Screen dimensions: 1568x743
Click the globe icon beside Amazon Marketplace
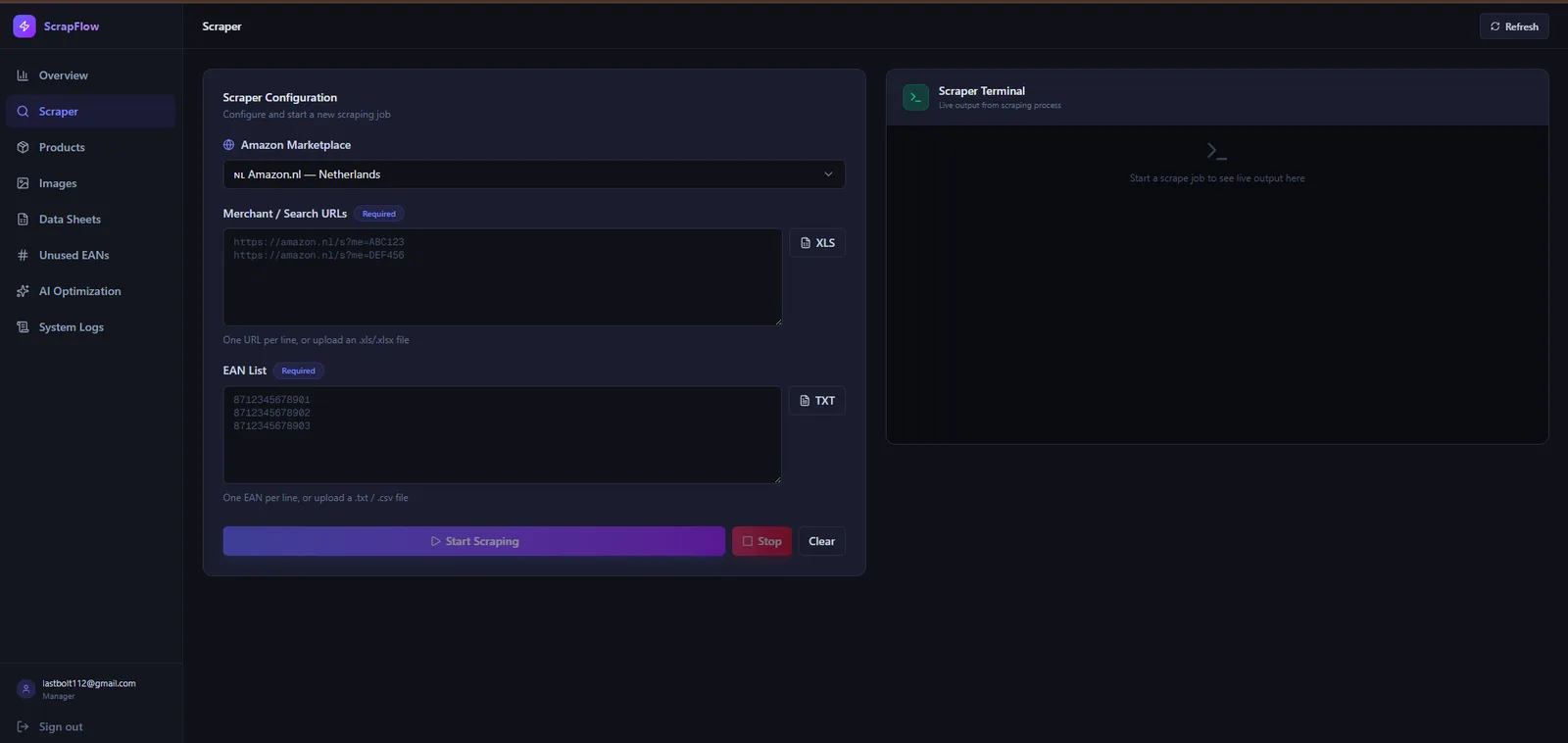228,145
